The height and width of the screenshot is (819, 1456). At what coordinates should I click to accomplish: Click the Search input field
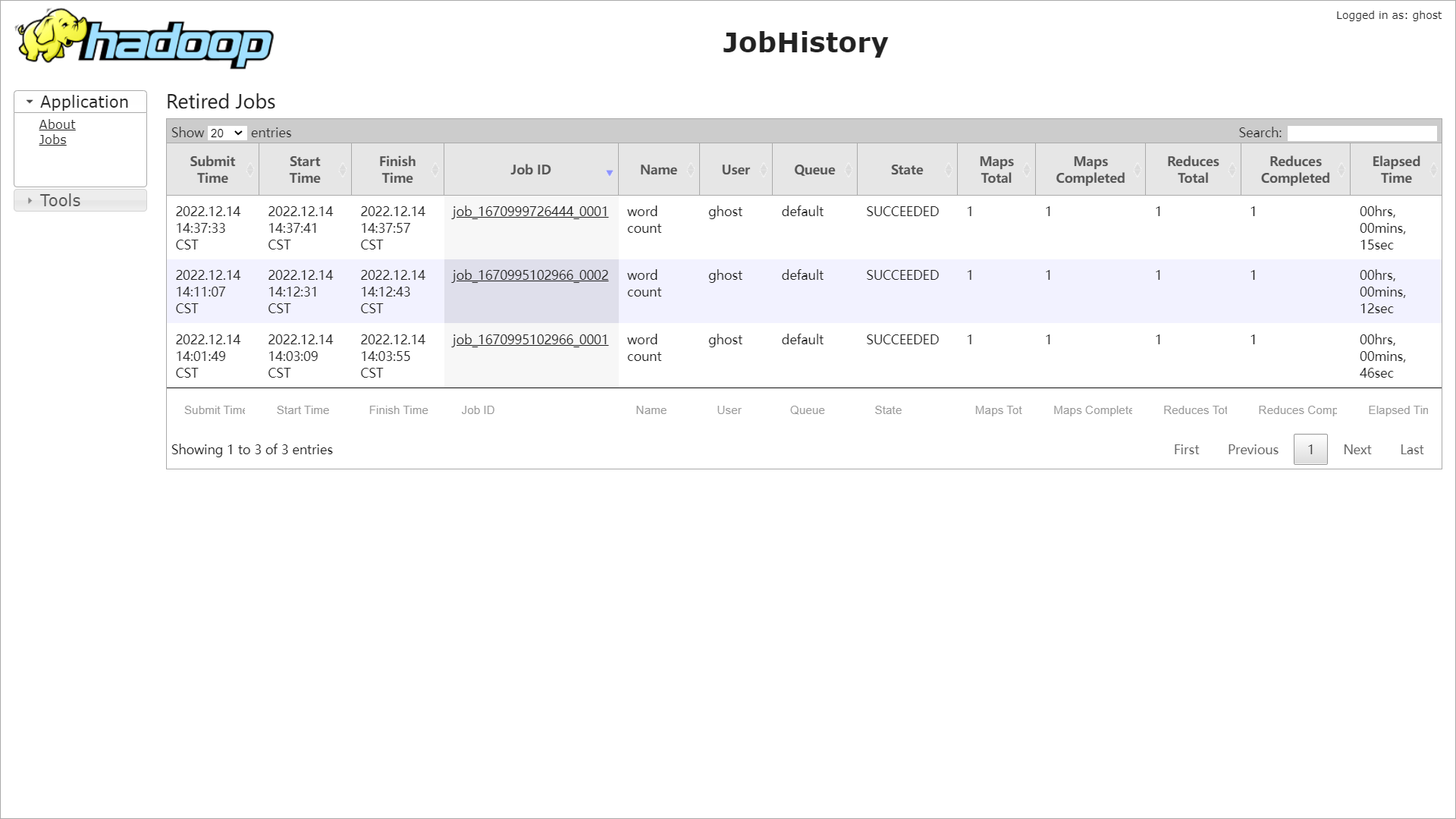point(1362,133)
